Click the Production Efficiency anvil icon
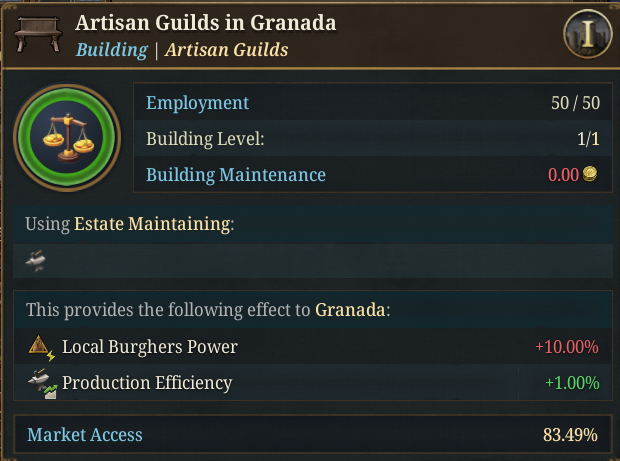 point(40,383)
